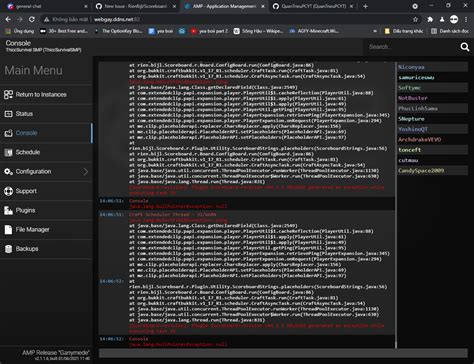Open a new browser tab
Viewport: 474px width, 364px height.
(365, 6)
